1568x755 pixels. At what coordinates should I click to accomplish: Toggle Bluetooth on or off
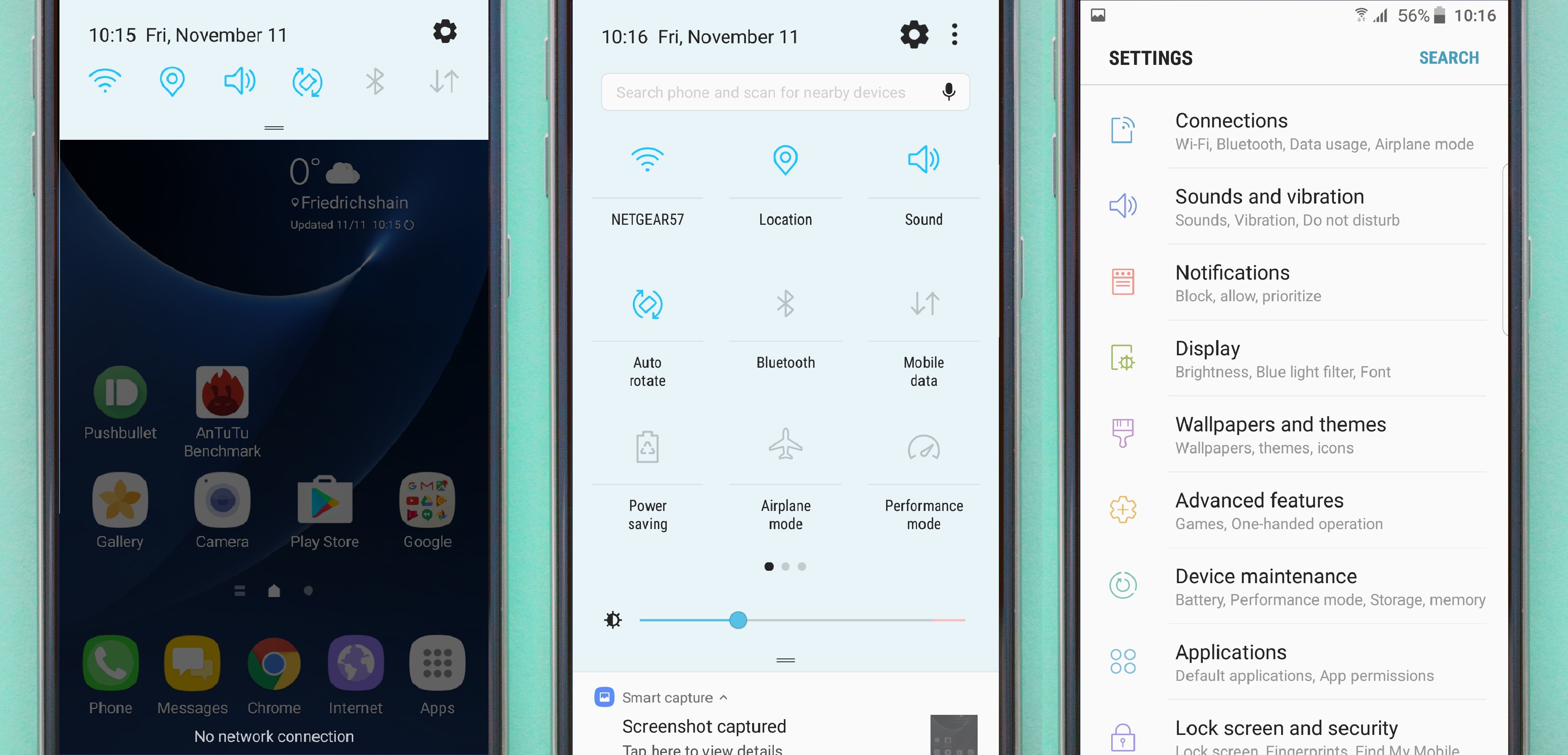[x=784, y=305]
